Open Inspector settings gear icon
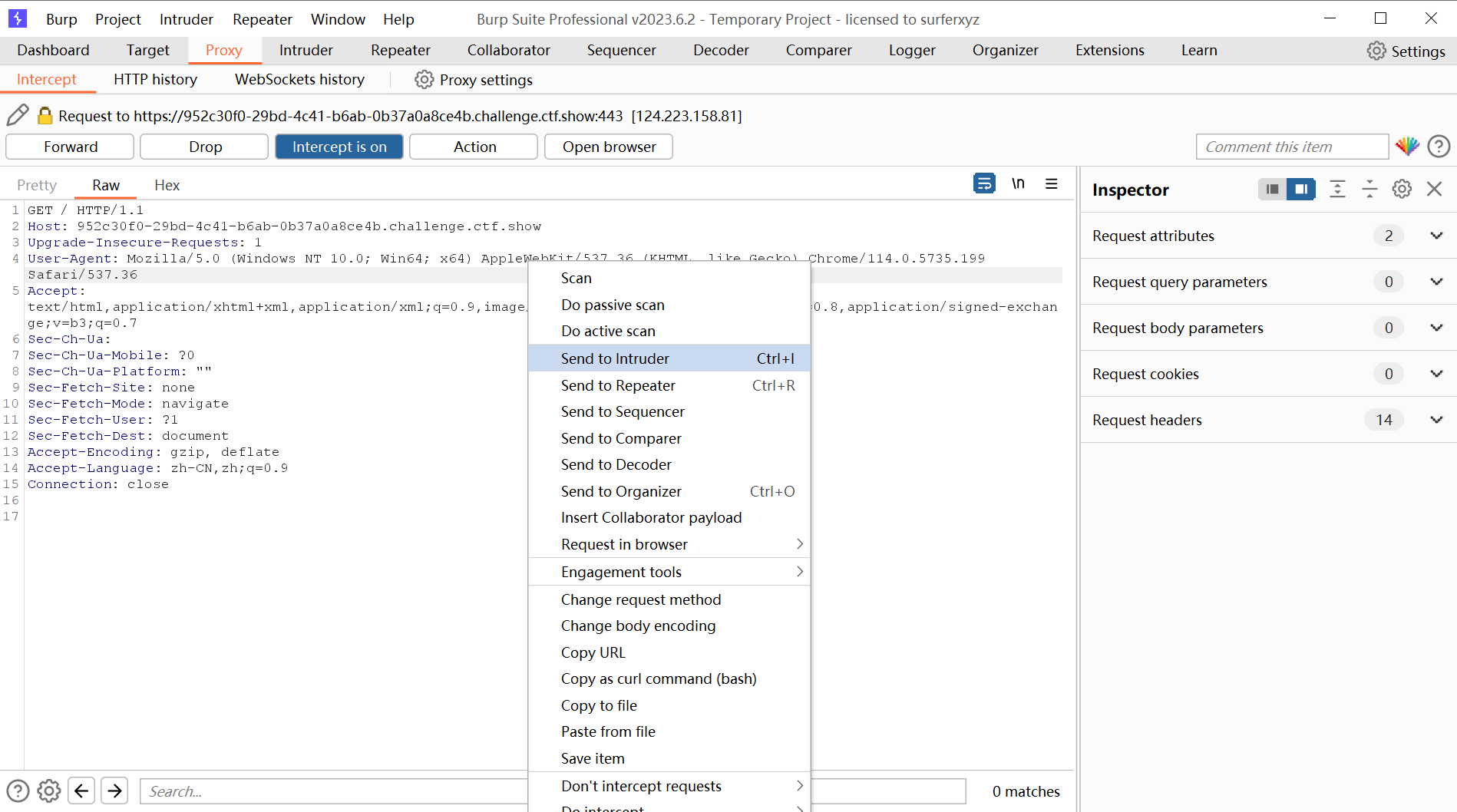Image resolution: width=1457 pixels, height=812 pixels. tap(1402, 189)
